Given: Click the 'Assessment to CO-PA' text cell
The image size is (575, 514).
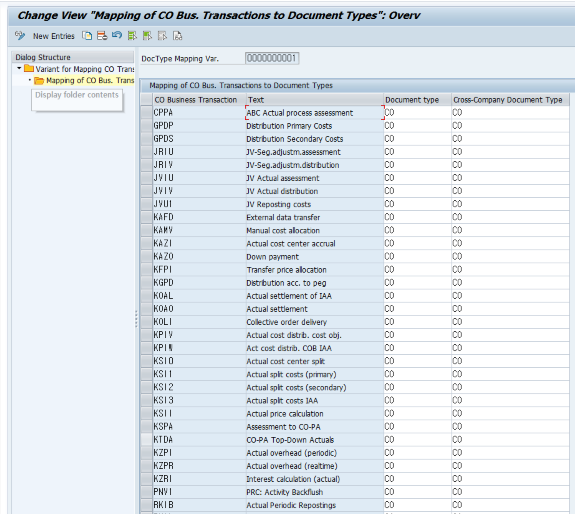Looking at the screenshot, I should [314, 426].
